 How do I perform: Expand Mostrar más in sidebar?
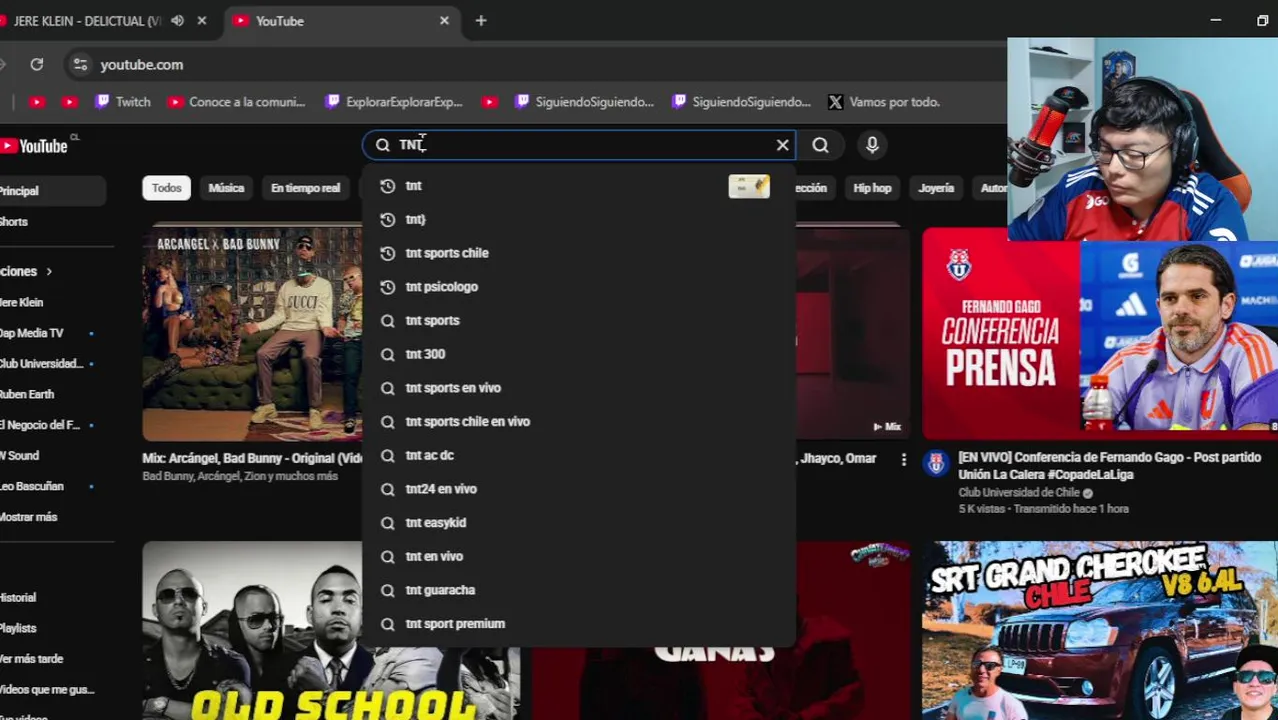point(28,517)
